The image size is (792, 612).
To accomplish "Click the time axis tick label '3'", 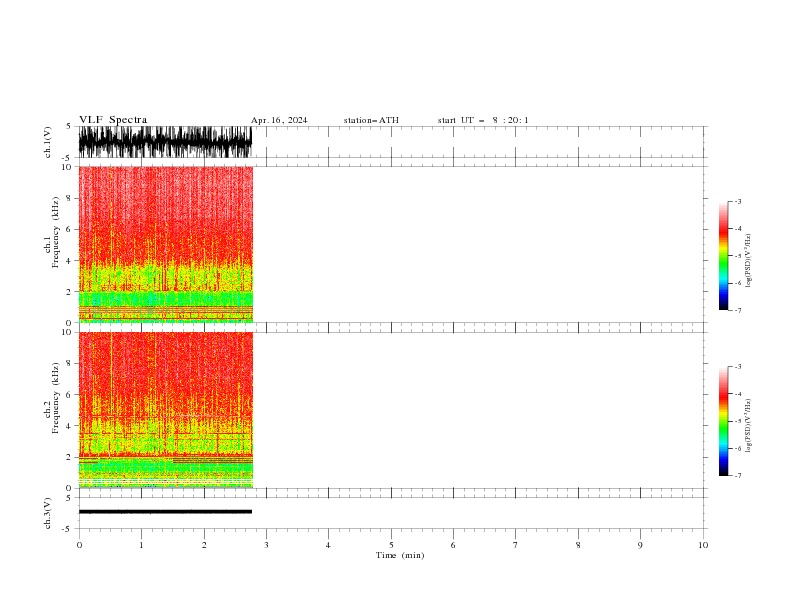I will [266, 545].
